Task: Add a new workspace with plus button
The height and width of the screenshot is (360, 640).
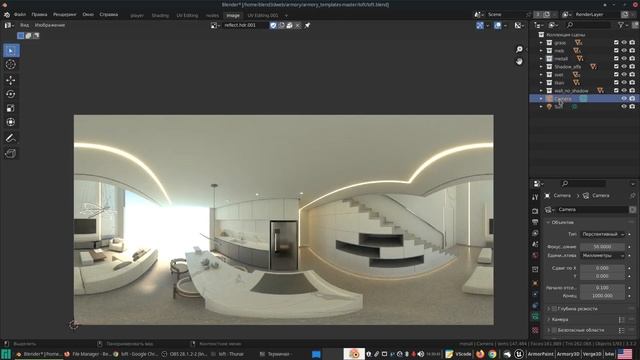Action: (x=286, y=16)
